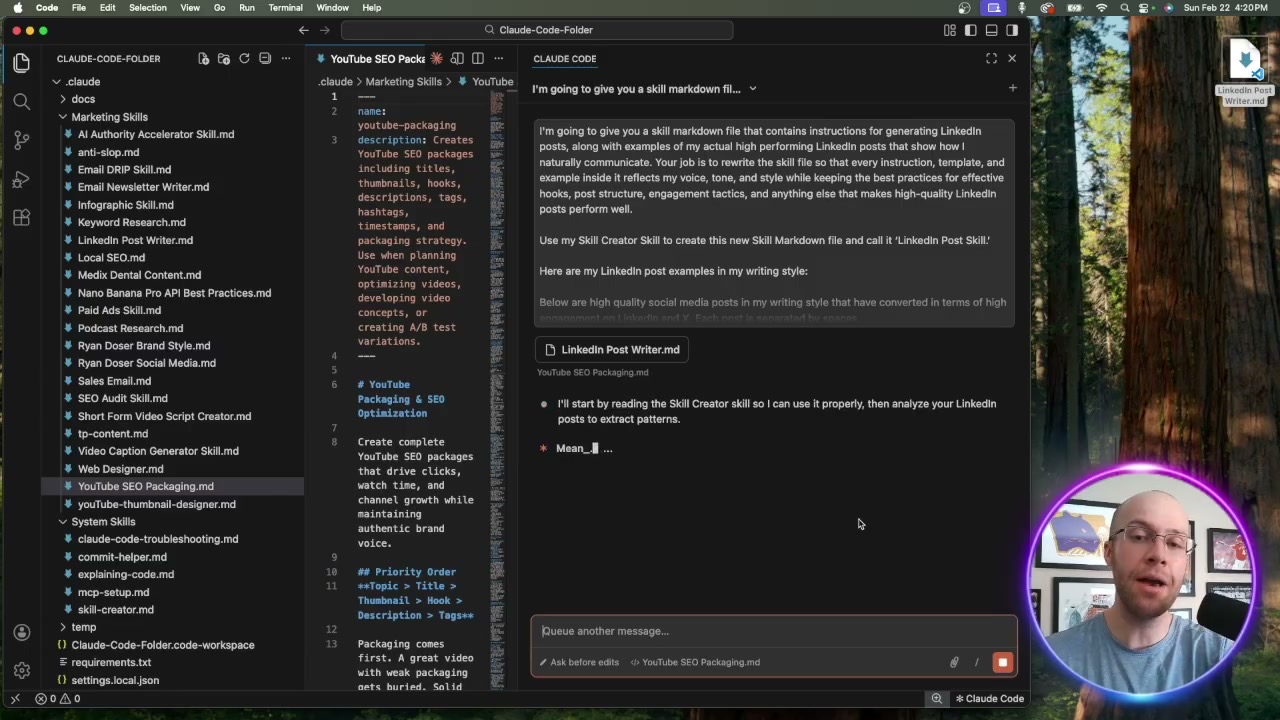Click the Claude-Code-Folder command center search
Image resolution: width=1280 pixels, height=720 pixels.
click(x=538, y=30)
